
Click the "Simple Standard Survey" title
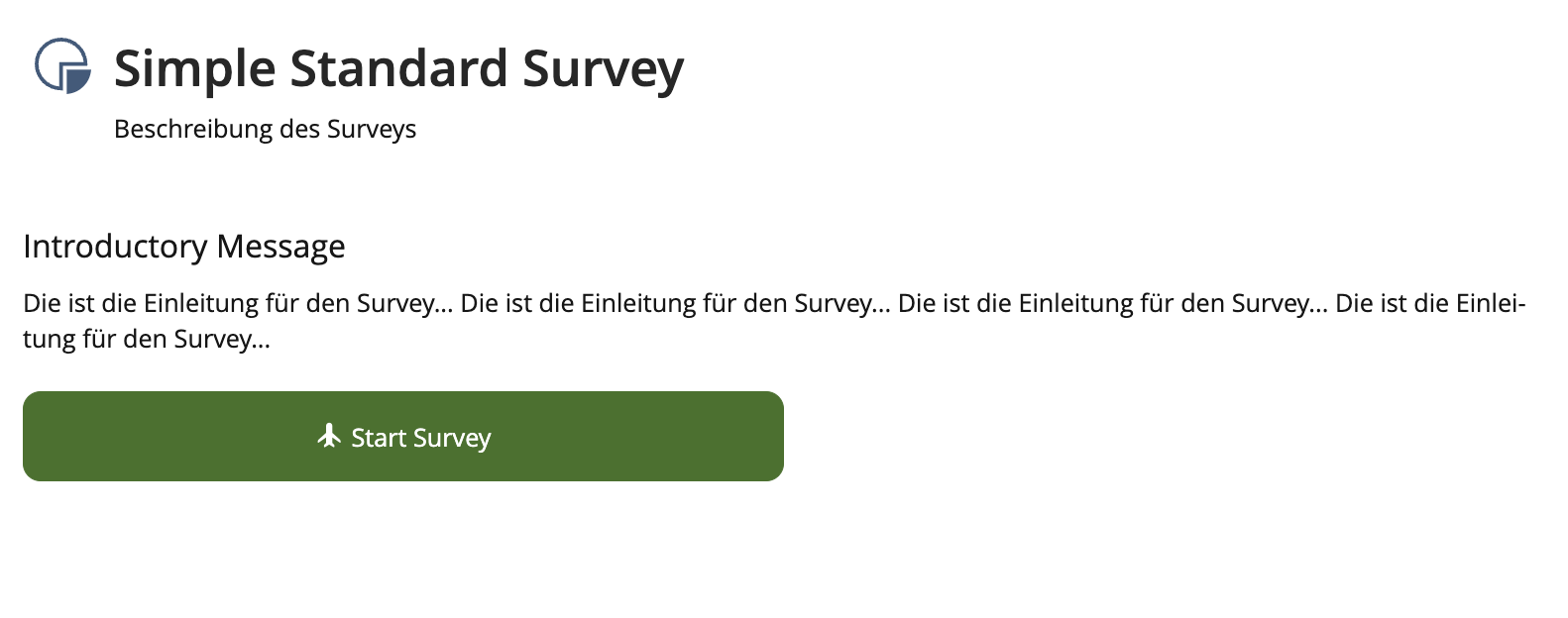[398, 69]
